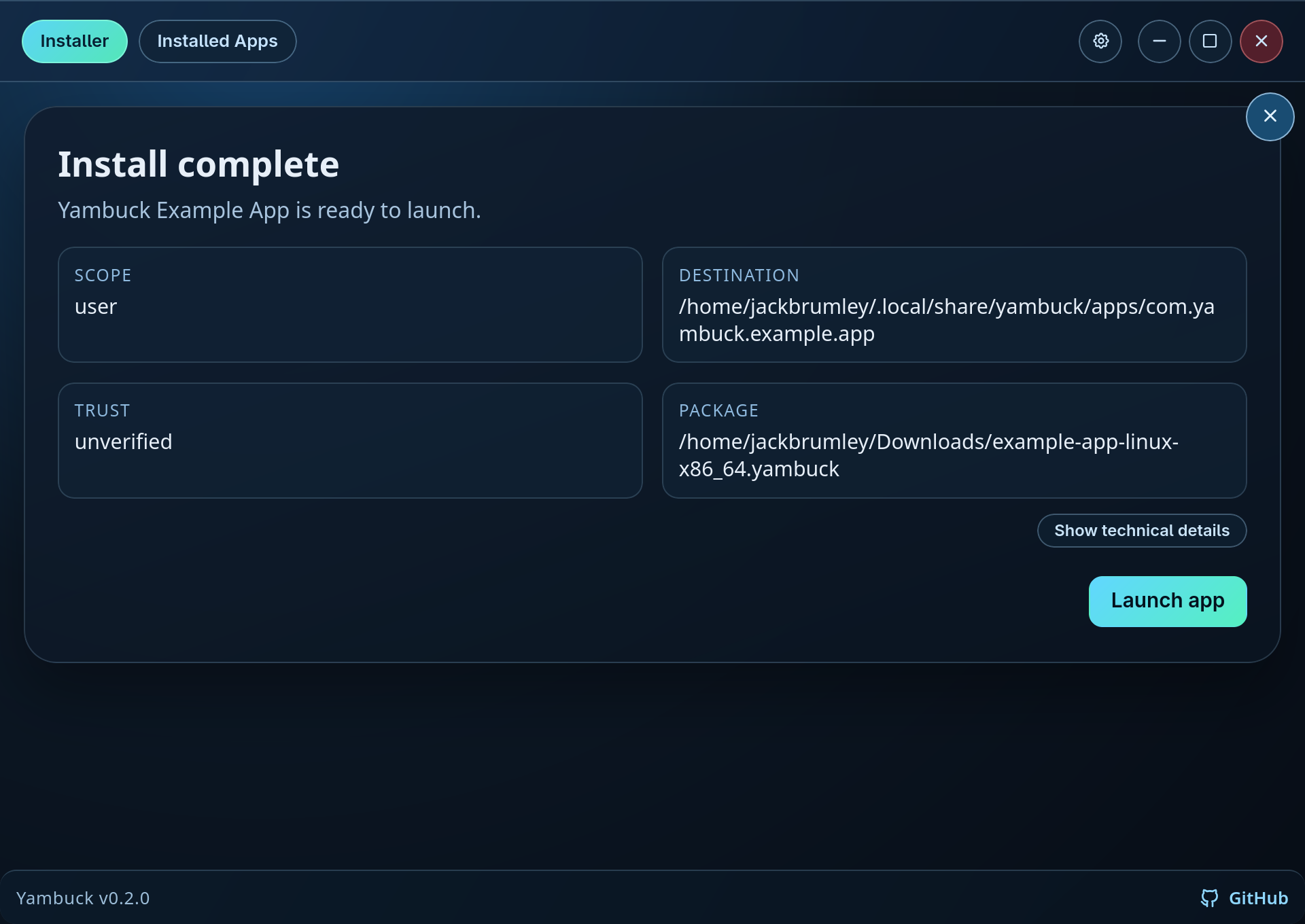Screen dimensions: 1305x924
Task: Launch the installed app
Action: [x=1168, y=601]
